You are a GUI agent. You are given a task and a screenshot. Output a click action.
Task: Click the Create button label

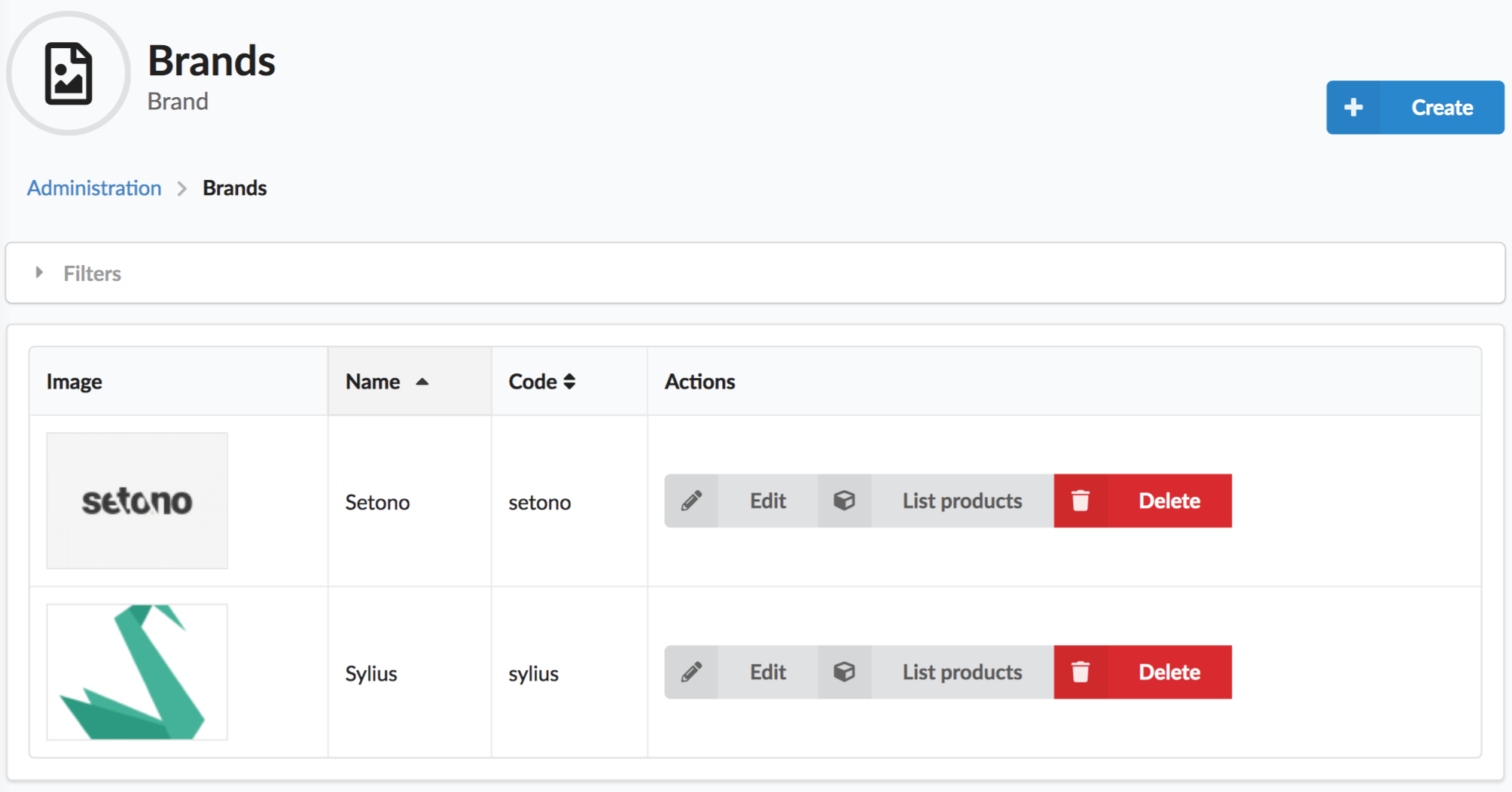(1441, 108)
